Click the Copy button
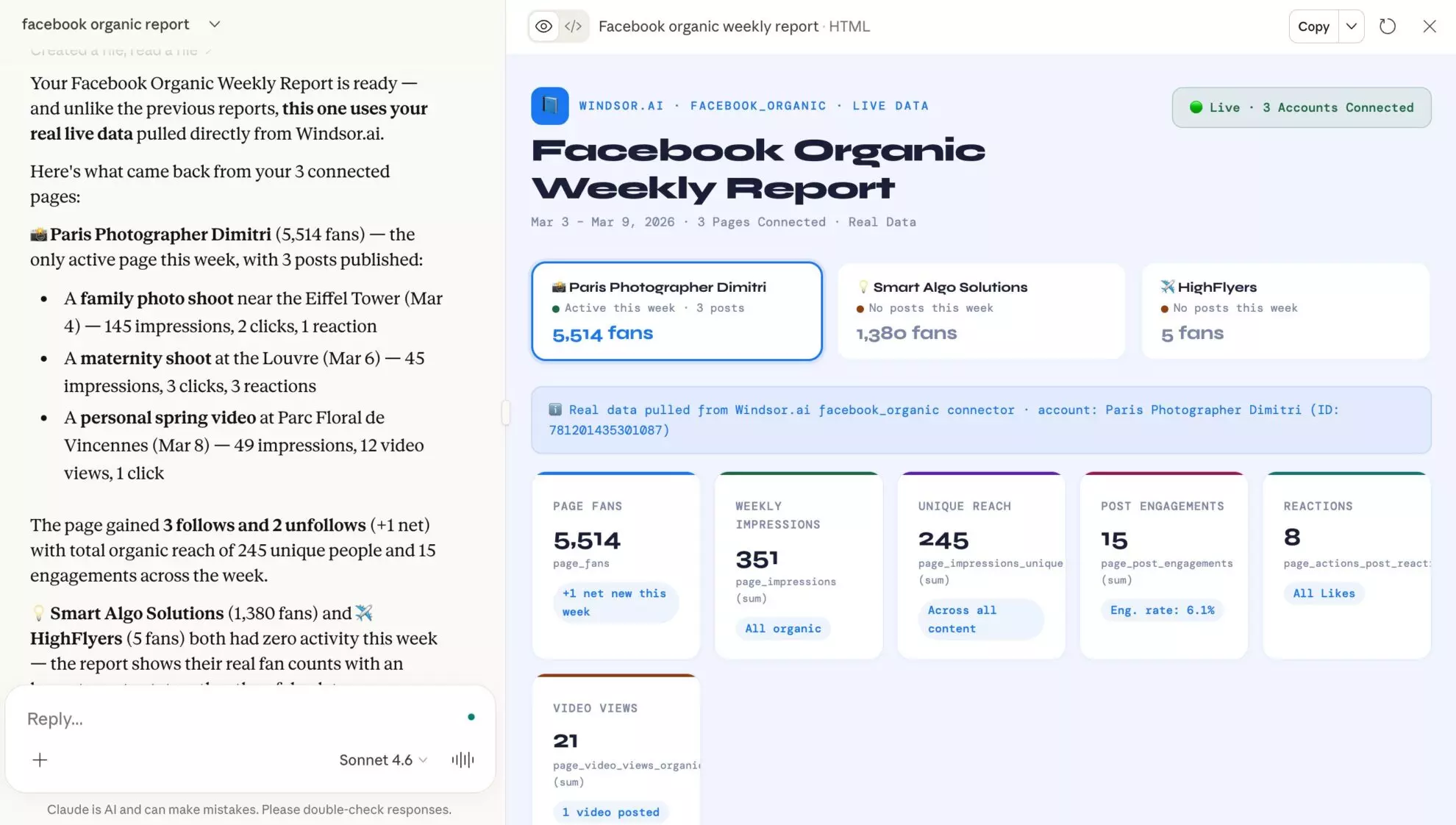The image size is (1456, 825). click(1313, 26)
